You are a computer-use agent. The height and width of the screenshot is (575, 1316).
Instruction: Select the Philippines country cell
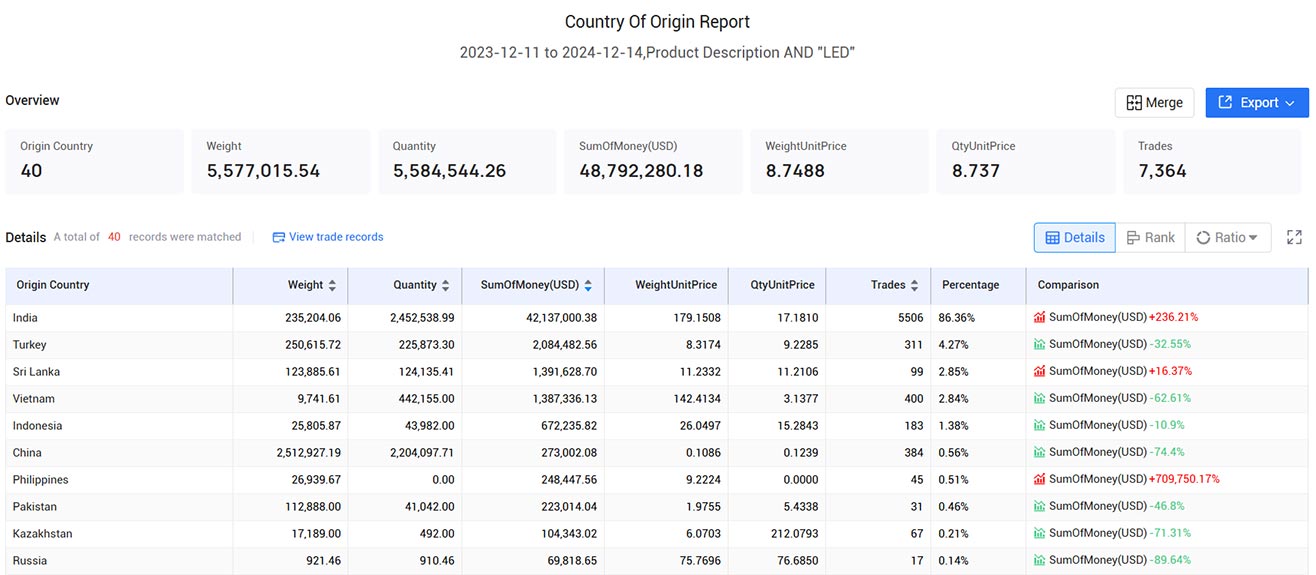pos(119,480)
